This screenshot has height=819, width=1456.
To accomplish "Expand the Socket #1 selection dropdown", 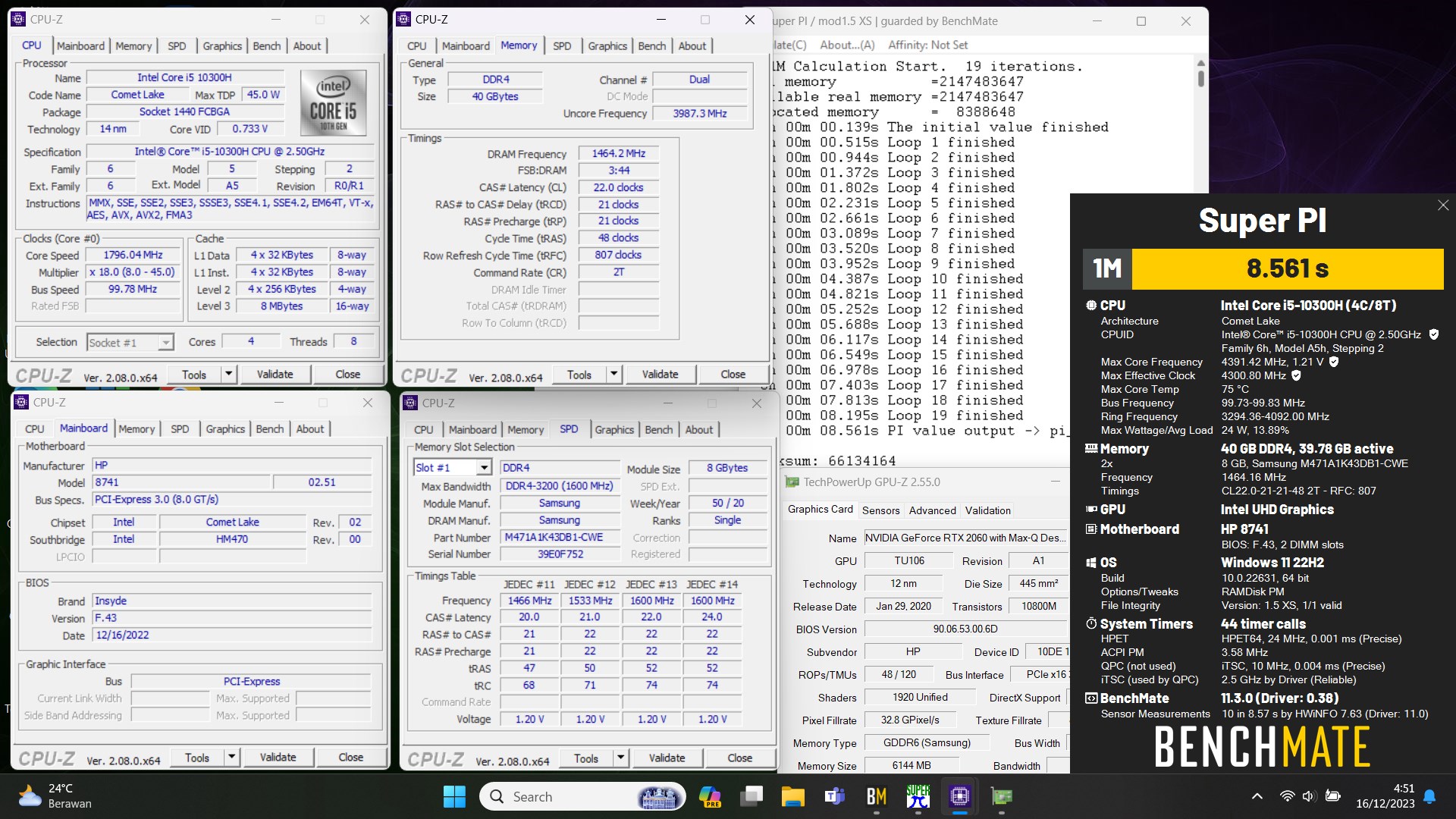I will (x=165, y=343).
